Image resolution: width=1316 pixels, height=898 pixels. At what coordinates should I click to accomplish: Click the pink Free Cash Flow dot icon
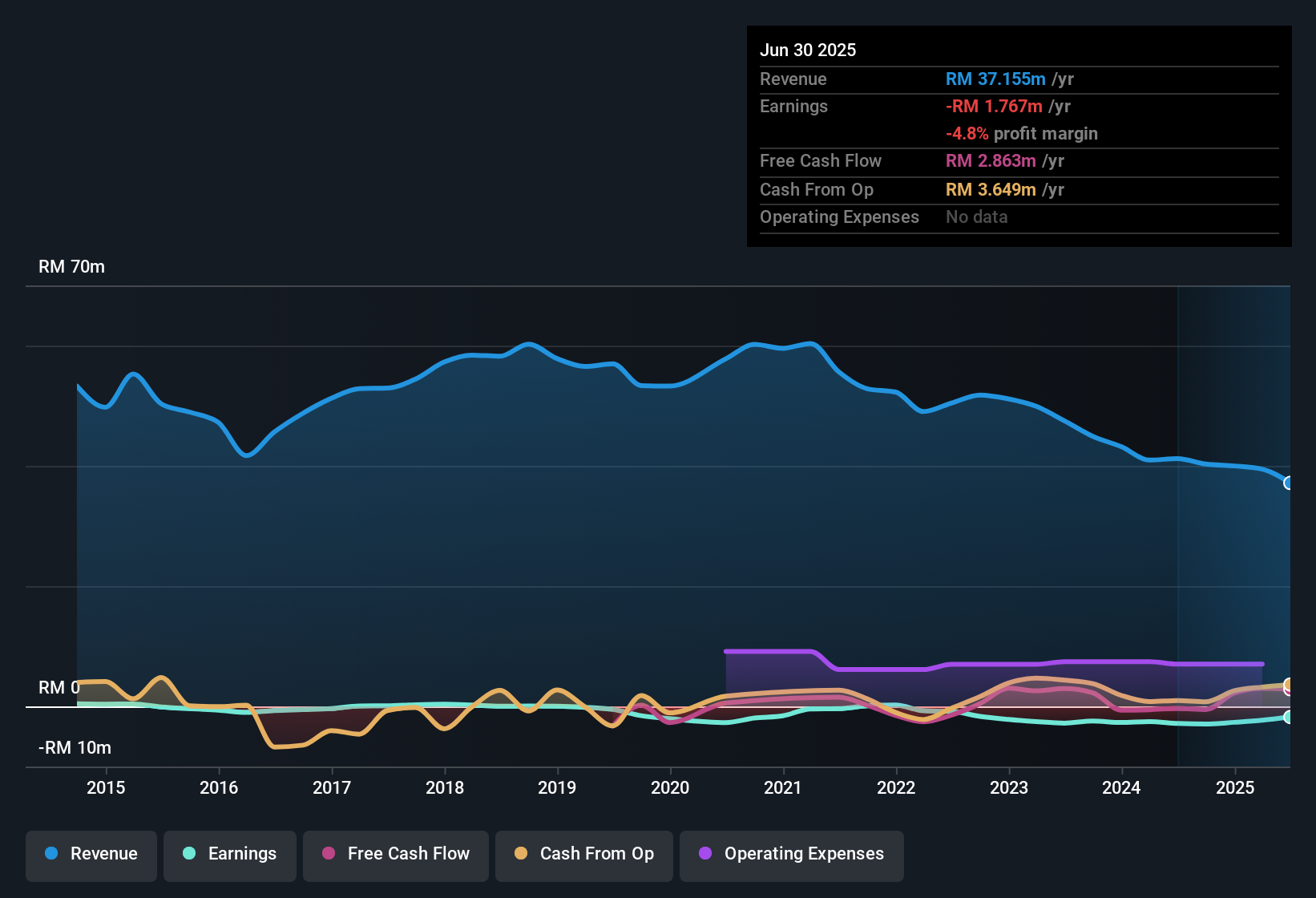[x=329, y=854]
